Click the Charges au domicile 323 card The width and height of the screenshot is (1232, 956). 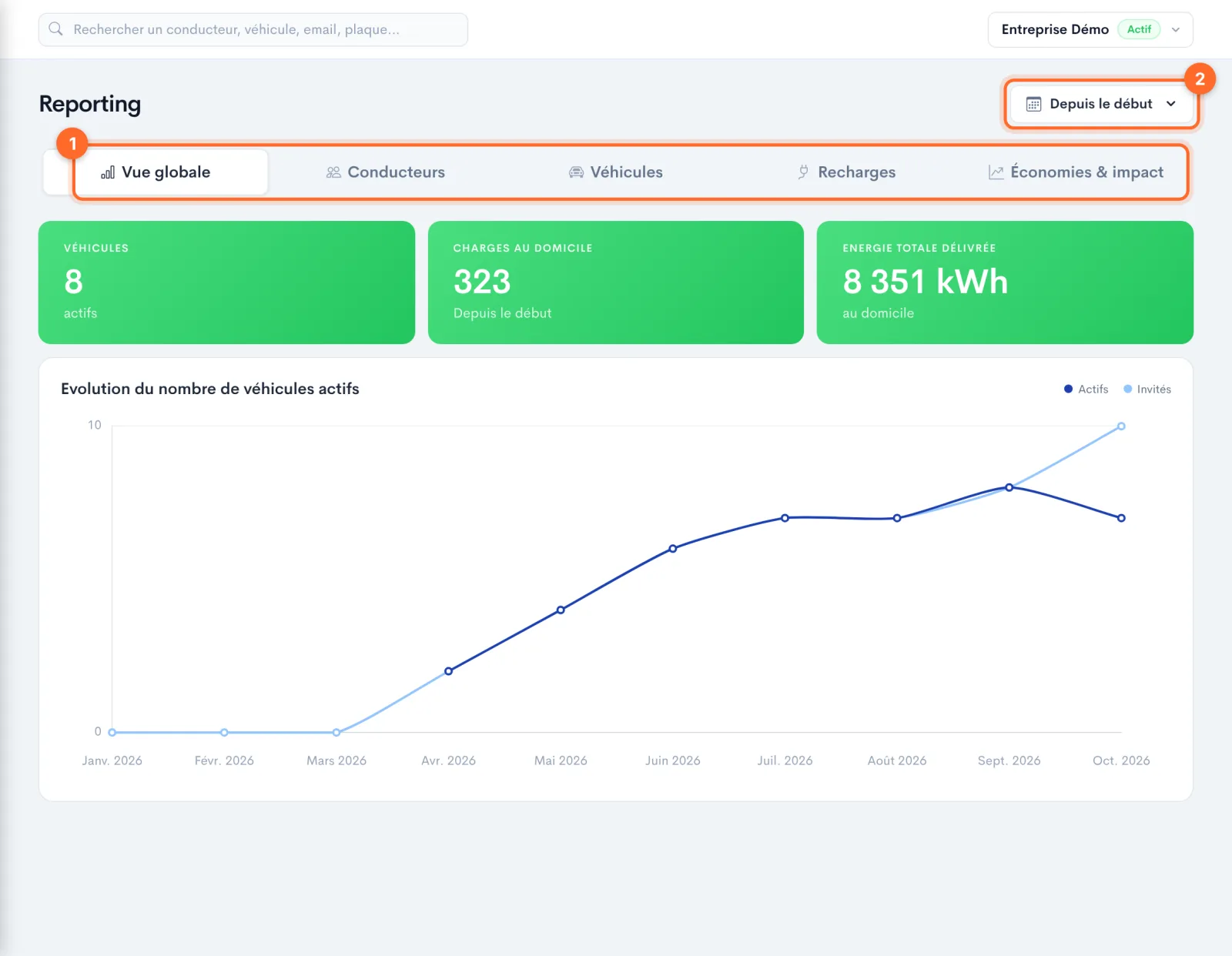click(616, 282)
